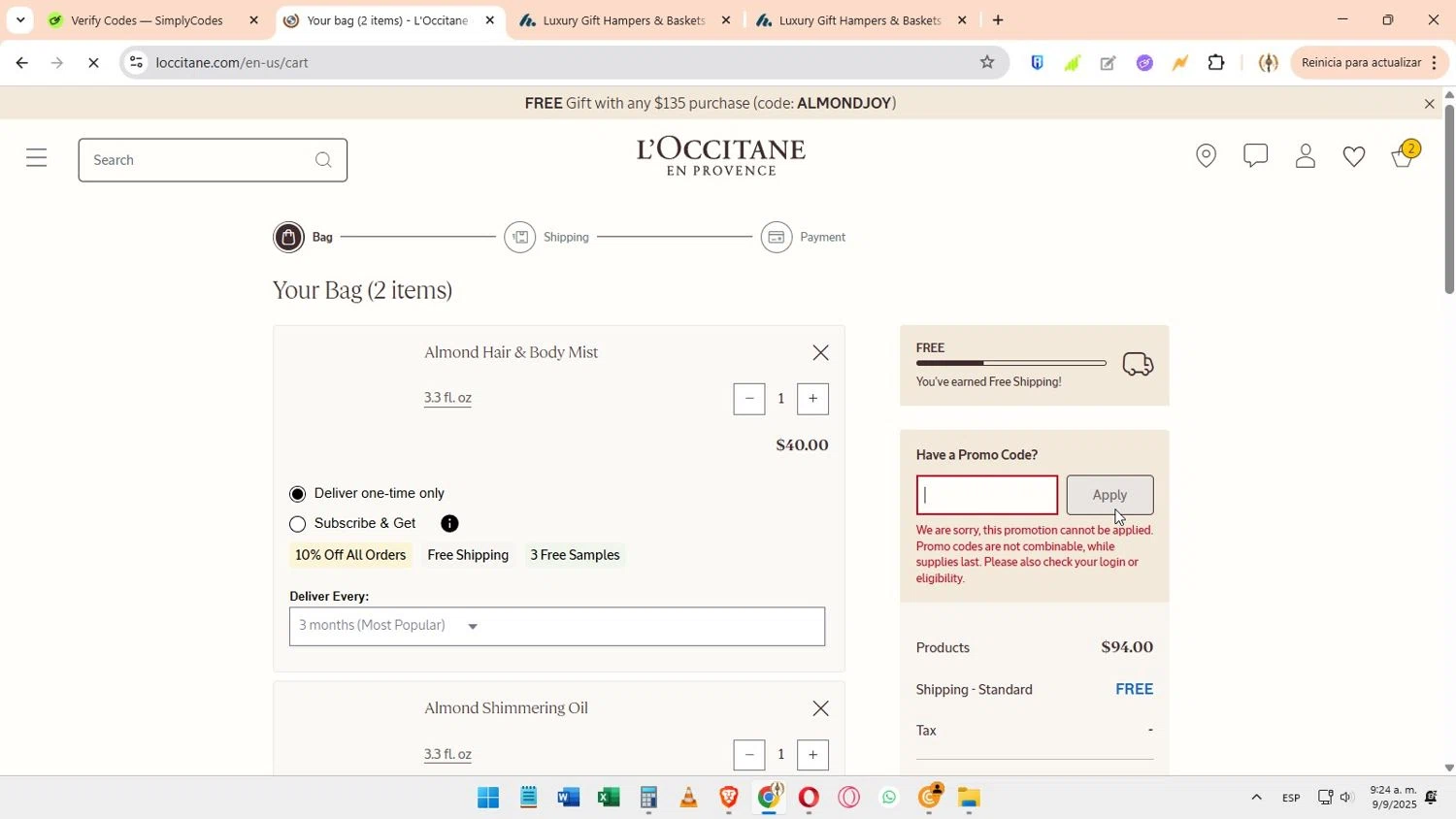
Task: Click the Products total $94.00
Action: pyautogui.click(x=1127, y=647)
